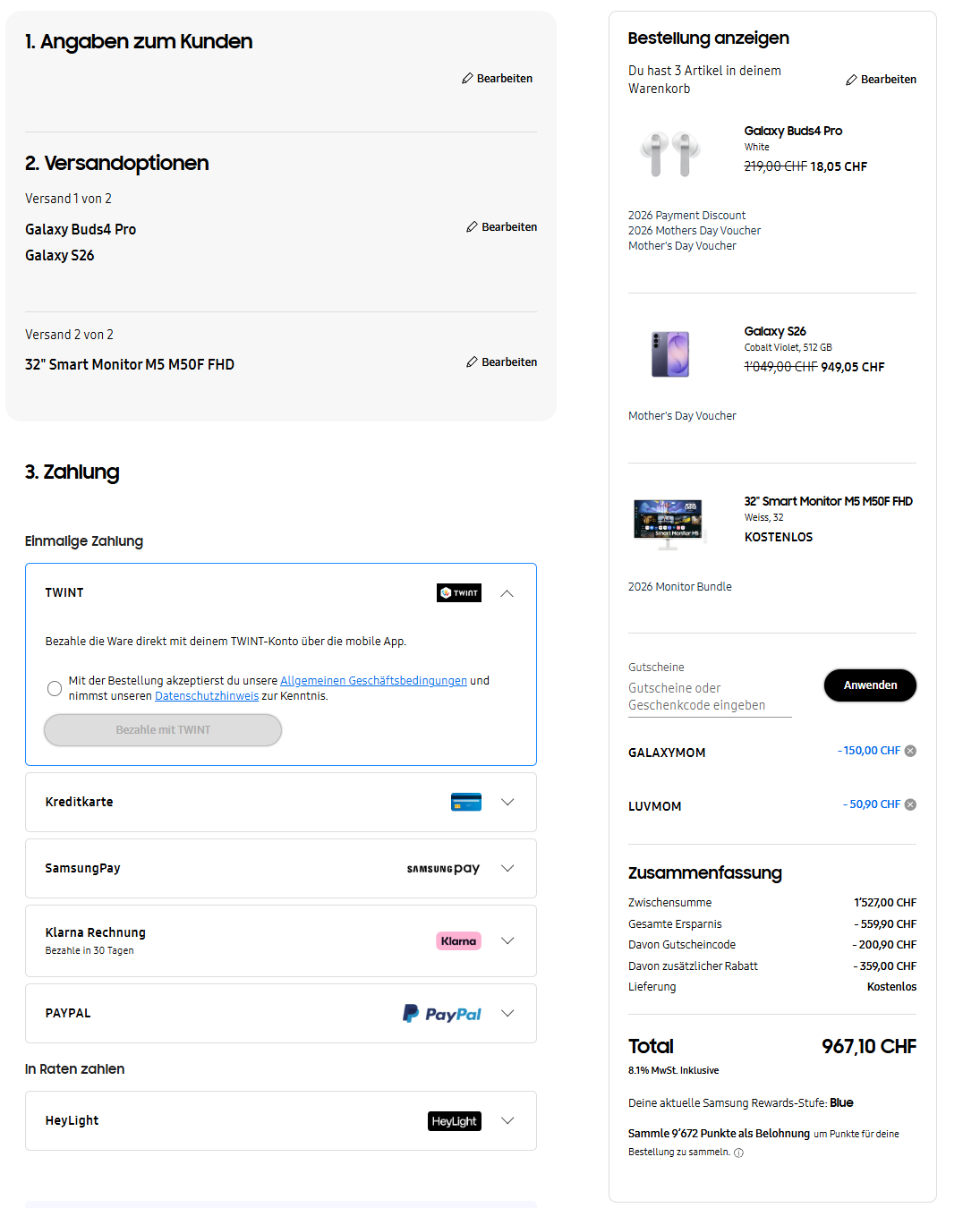Click the Klarna Rechnung label
Image resolution: width=980 pixels, height=1208 pixels.
pos(96,932)
